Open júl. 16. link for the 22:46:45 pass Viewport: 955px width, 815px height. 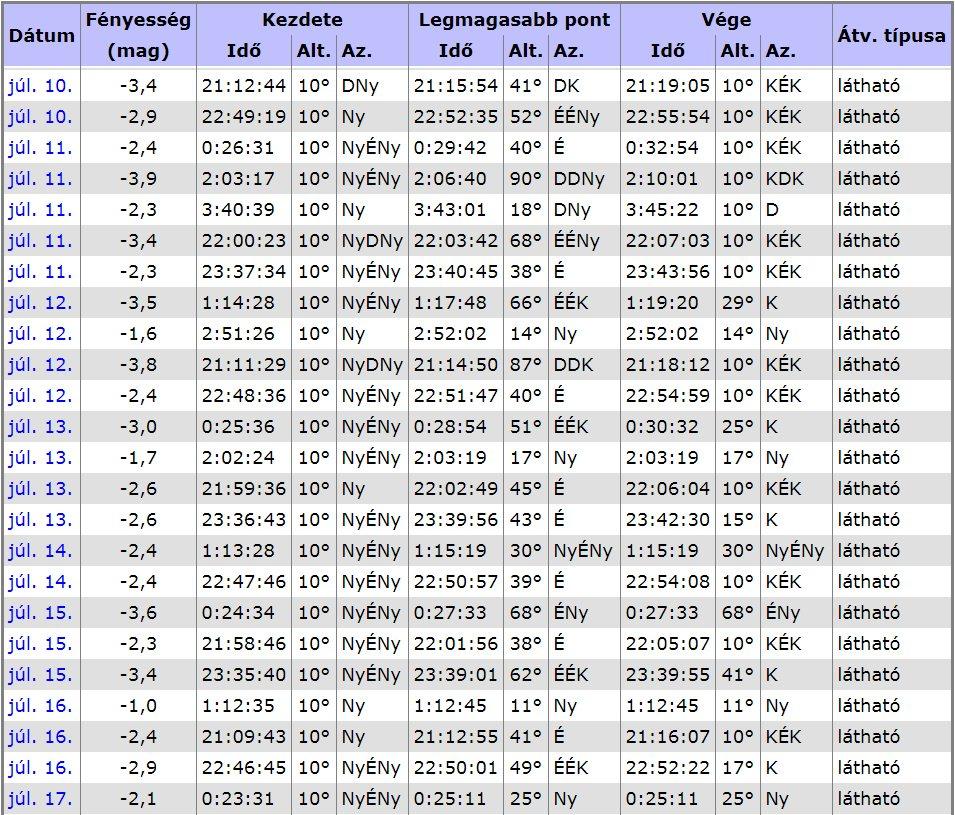pyautogui.click(x=40, y=768)
